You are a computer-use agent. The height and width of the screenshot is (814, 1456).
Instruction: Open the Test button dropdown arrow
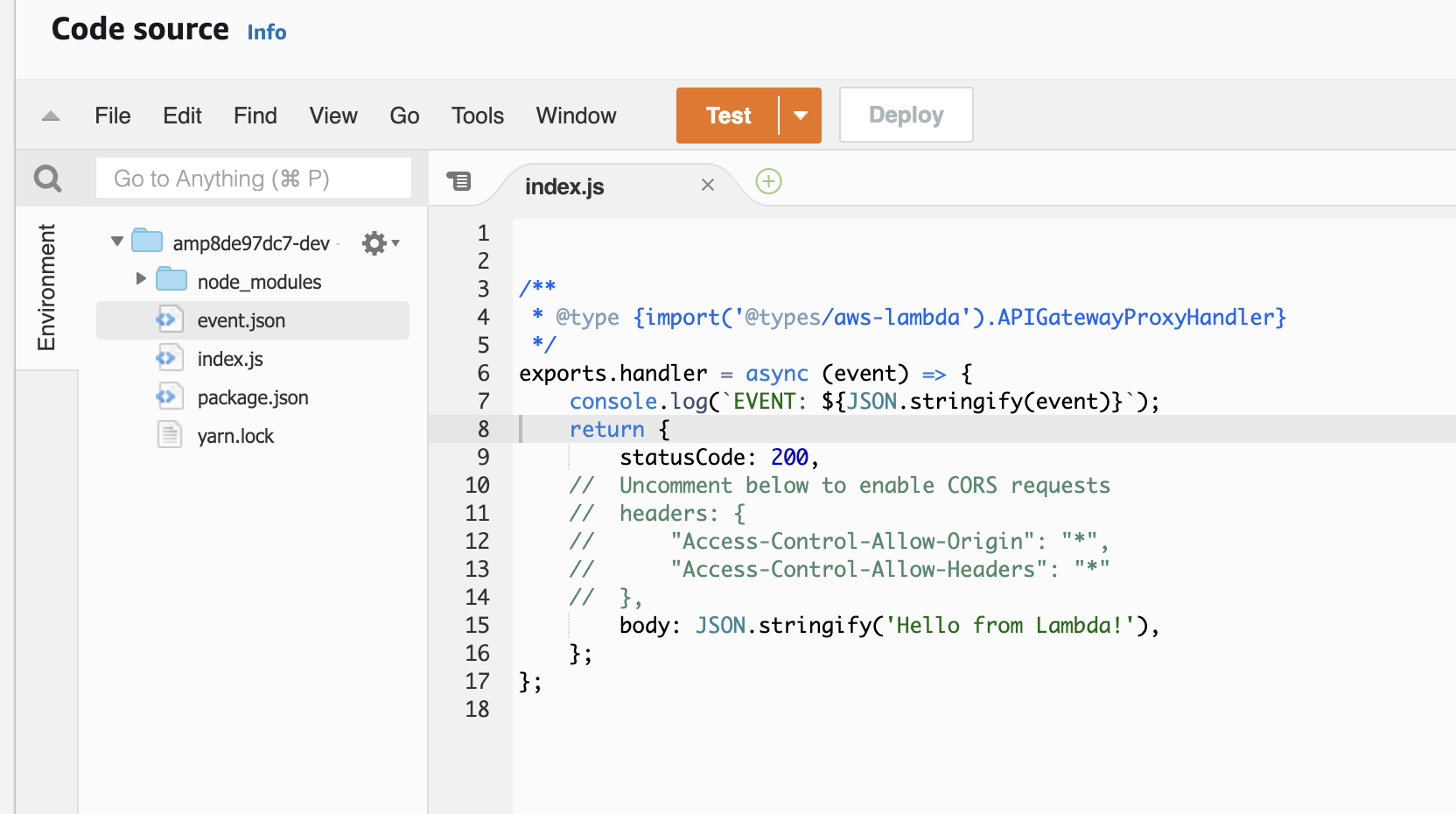coord(800,116)
